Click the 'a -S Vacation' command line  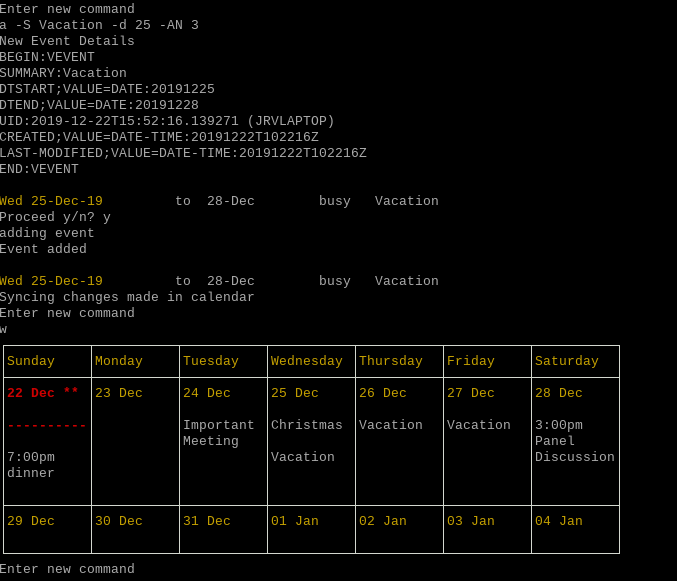[x=99, y=25]
